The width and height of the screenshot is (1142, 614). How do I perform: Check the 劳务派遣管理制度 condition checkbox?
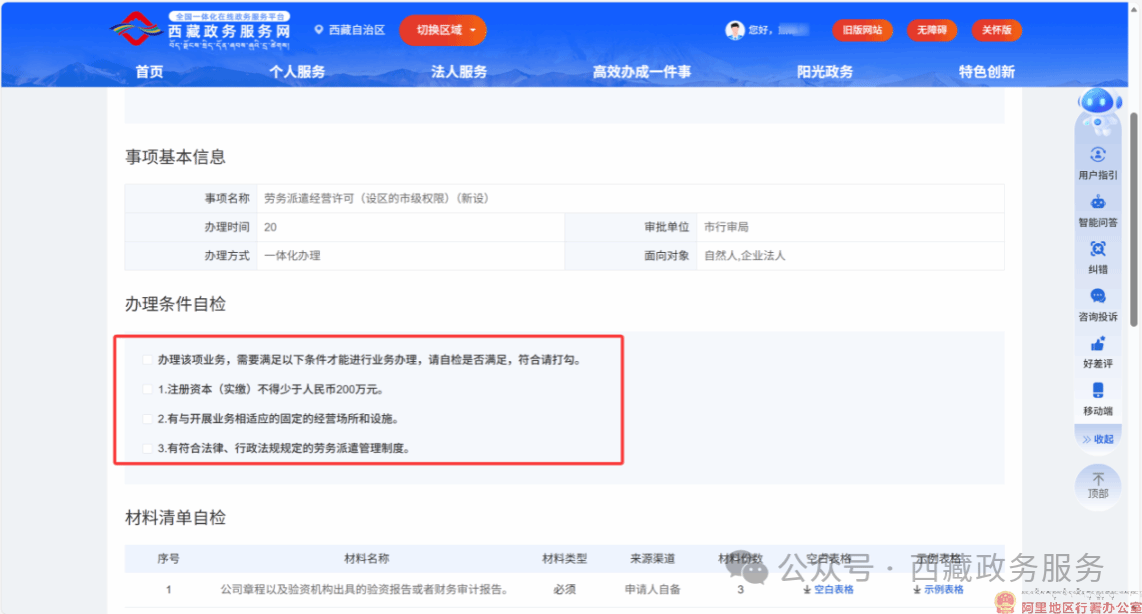coord(148,449)
